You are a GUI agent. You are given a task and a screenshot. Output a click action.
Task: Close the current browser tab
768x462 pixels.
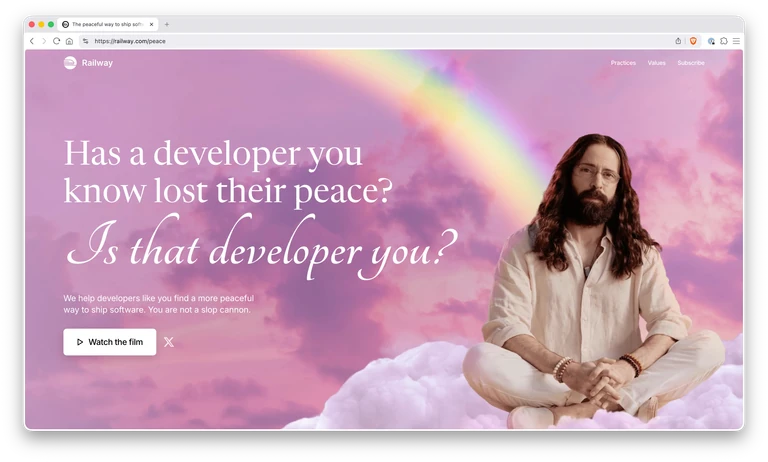point(151,24)
